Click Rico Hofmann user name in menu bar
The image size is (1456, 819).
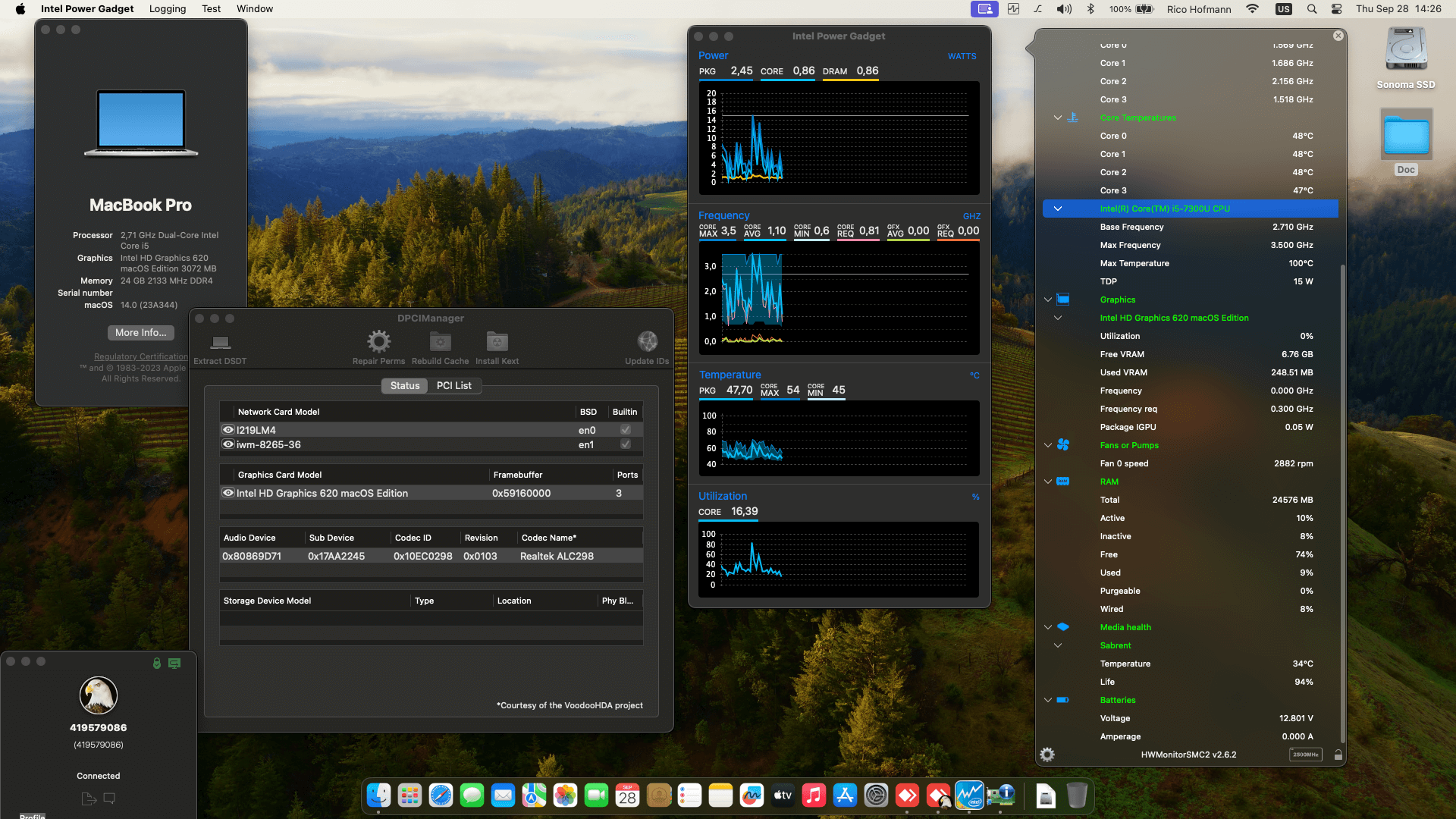coord(1199,9)
